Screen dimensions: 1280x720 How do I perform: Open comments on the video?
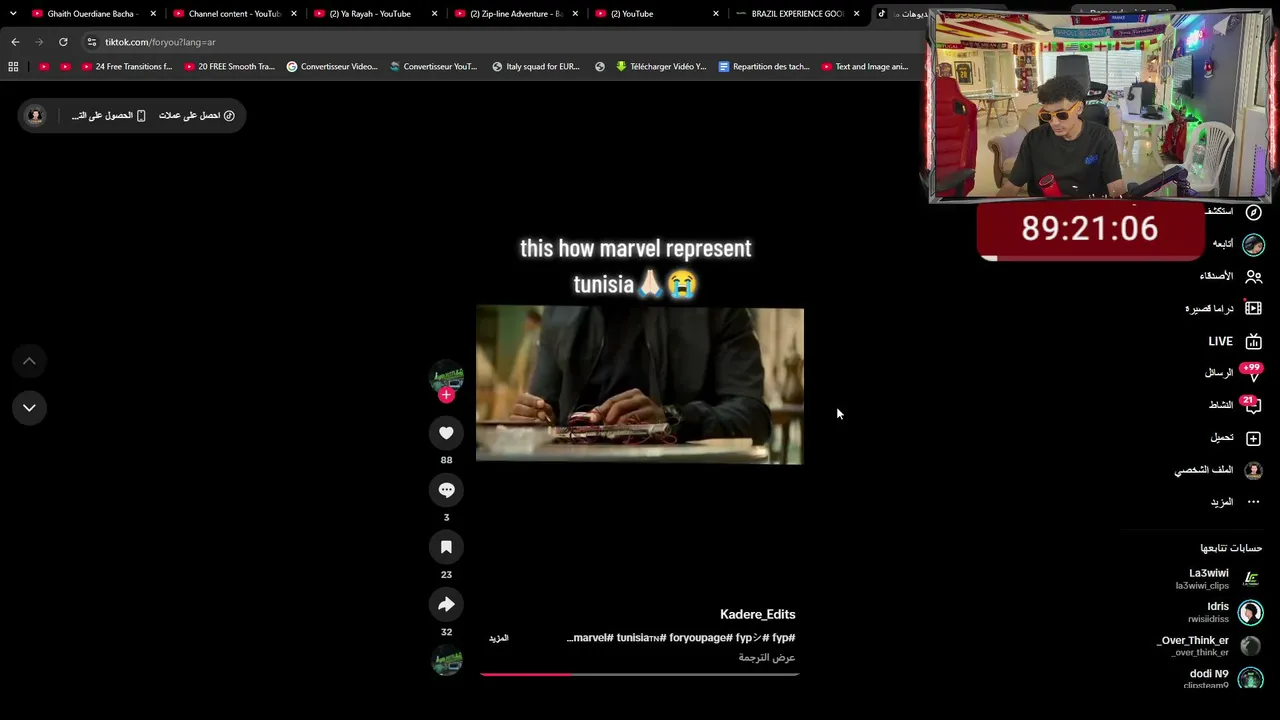(x=446, y=490)
